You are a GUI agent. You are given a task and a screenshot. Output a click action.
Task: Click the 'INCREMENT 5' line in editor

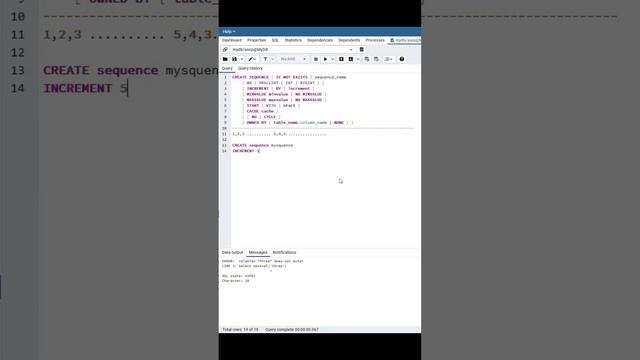(246, 151)
